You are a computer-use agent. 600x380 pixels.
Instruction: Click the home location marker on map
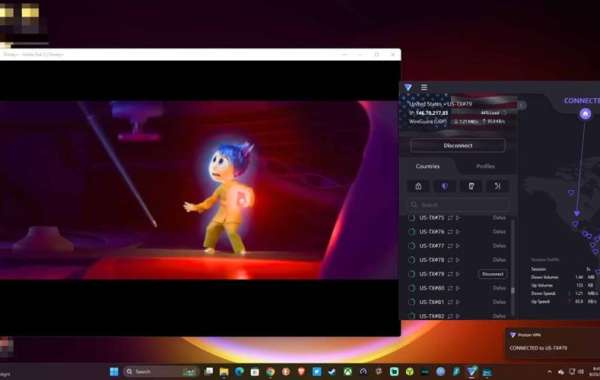pyautogui.click(x=585, y=114)
